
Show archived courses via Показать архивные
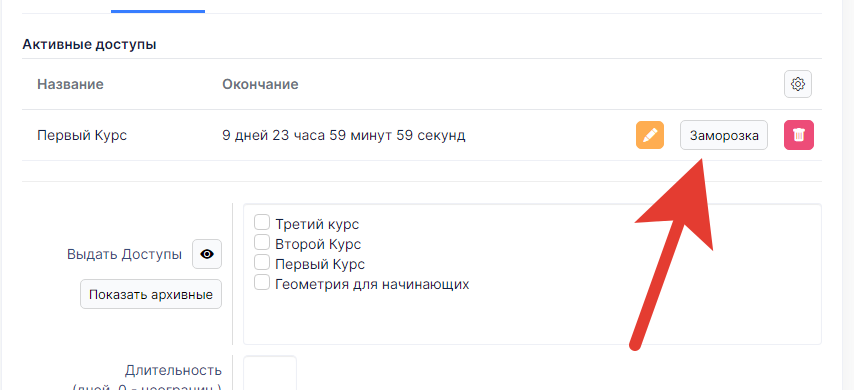pos(151,294)
